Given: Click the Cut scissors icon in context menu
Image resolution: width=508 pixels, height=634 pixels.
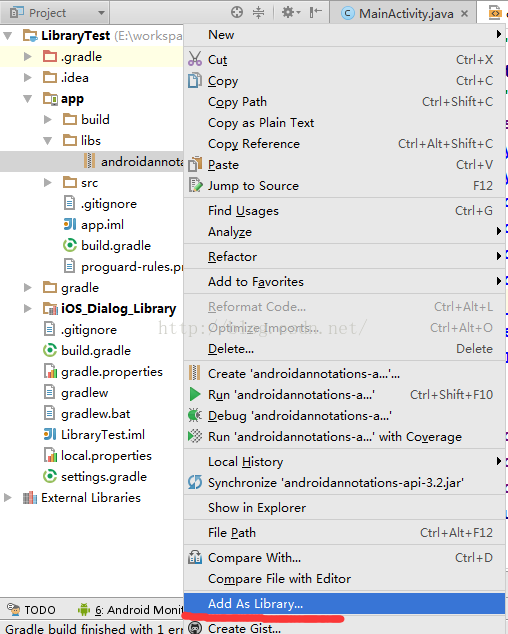Looking at the screenshot, I should (x=195, y=59).
